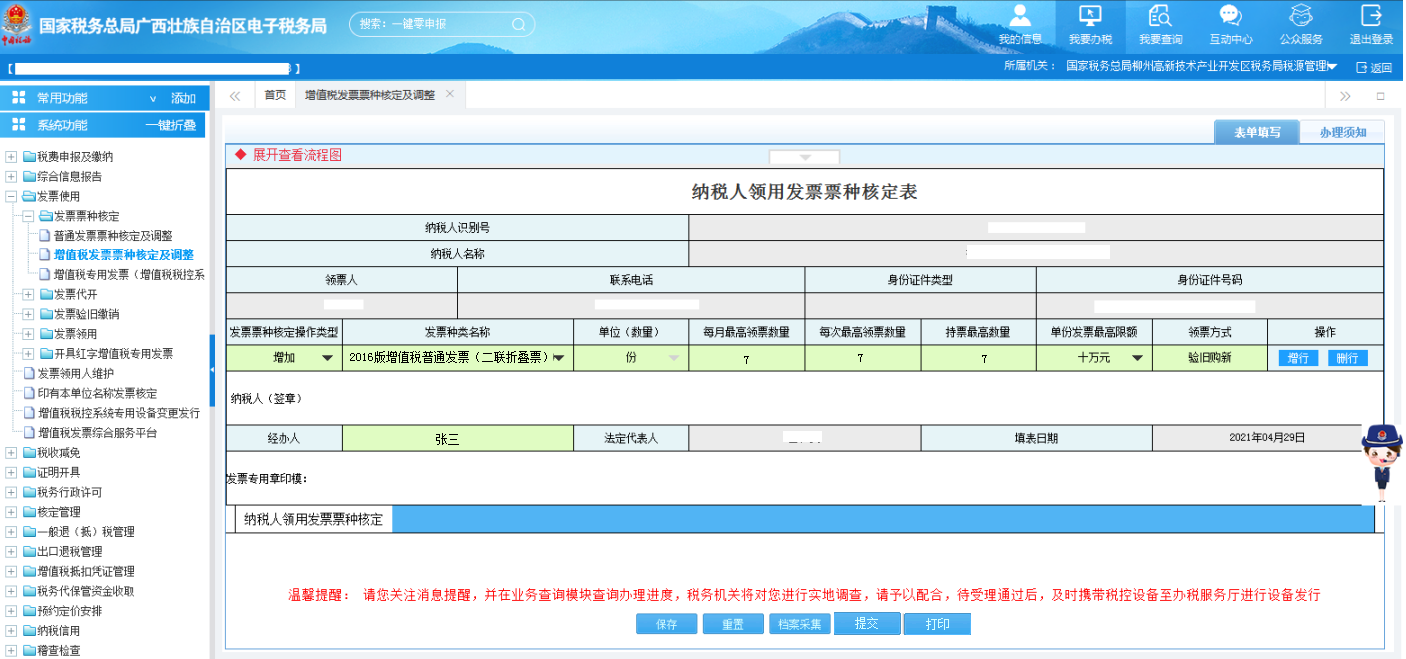The image size is (1406, 659).
Task: Collapse the 发票使用 tree folder
Action: [11, 197]
